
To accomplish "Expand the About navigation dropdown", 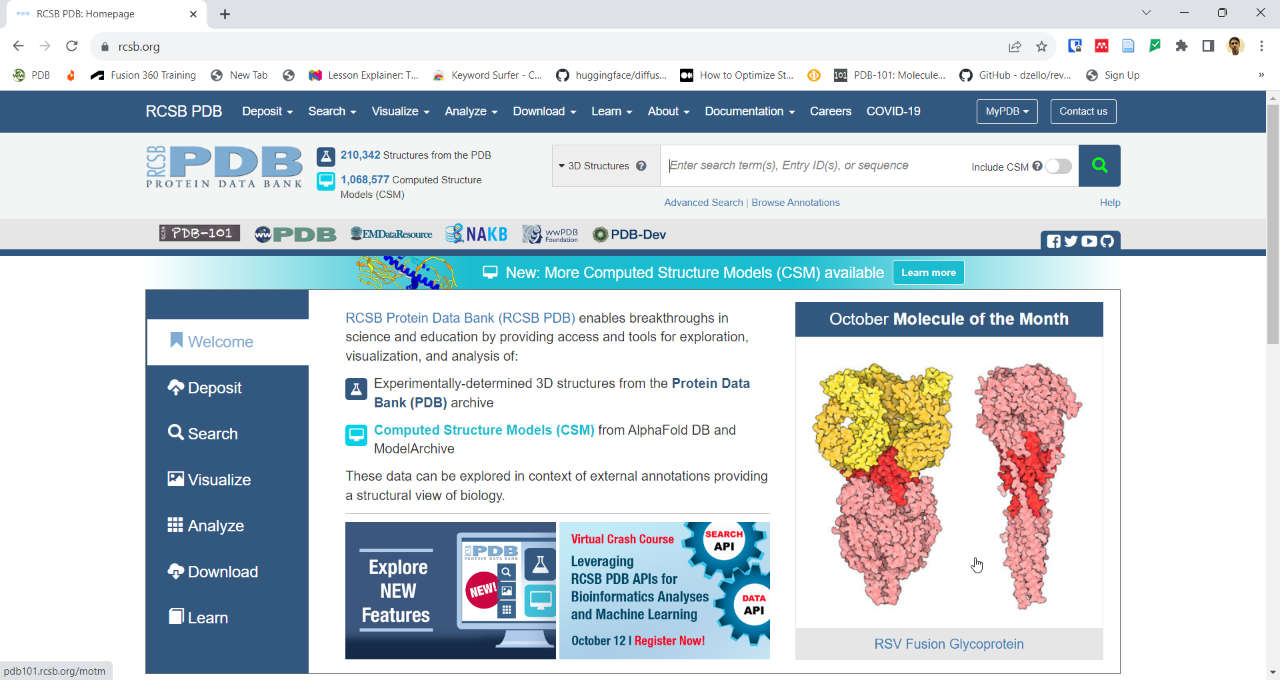I will pos(667,111).
